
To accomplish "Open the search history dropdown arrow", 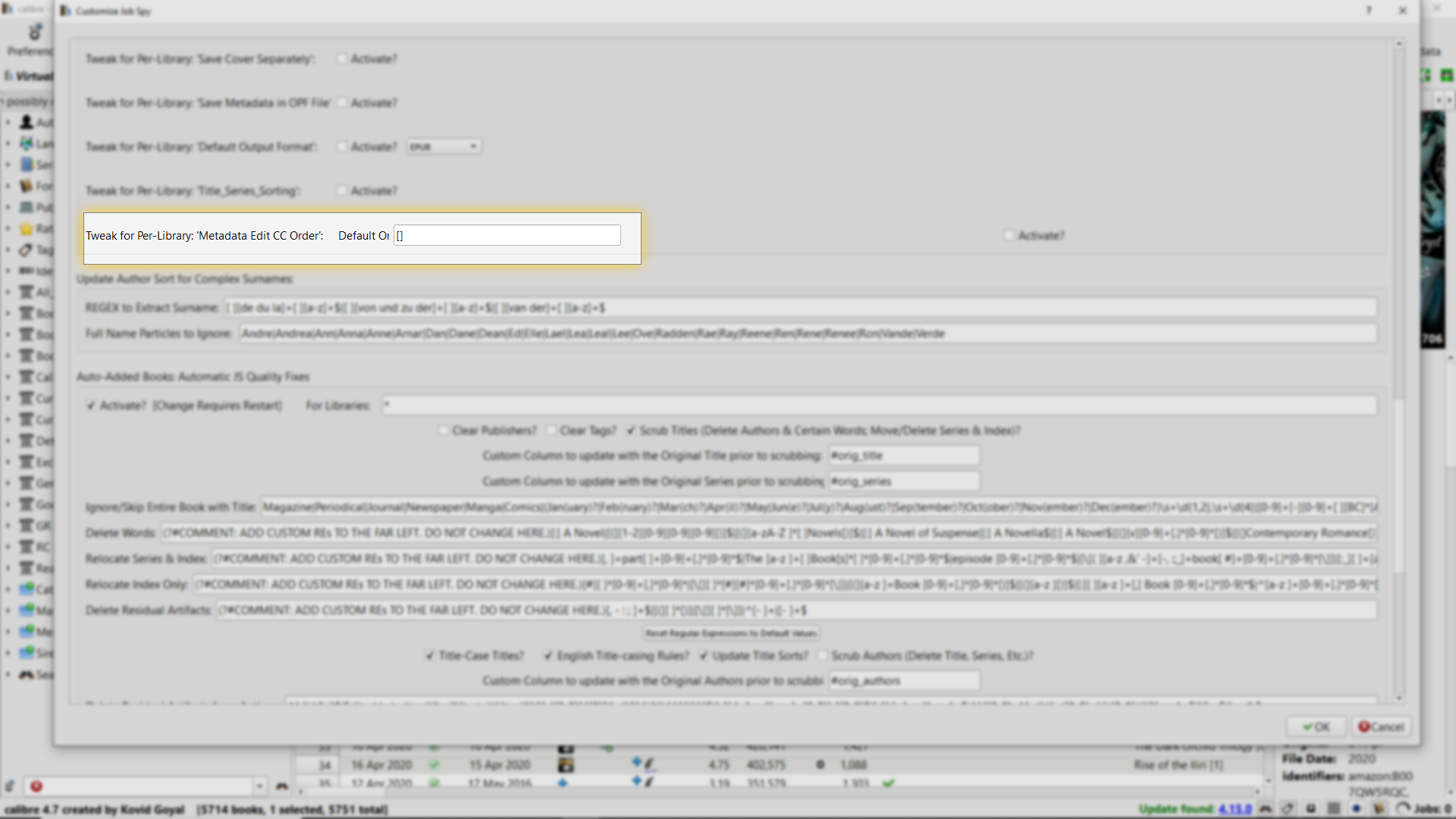I will point(259,786).
